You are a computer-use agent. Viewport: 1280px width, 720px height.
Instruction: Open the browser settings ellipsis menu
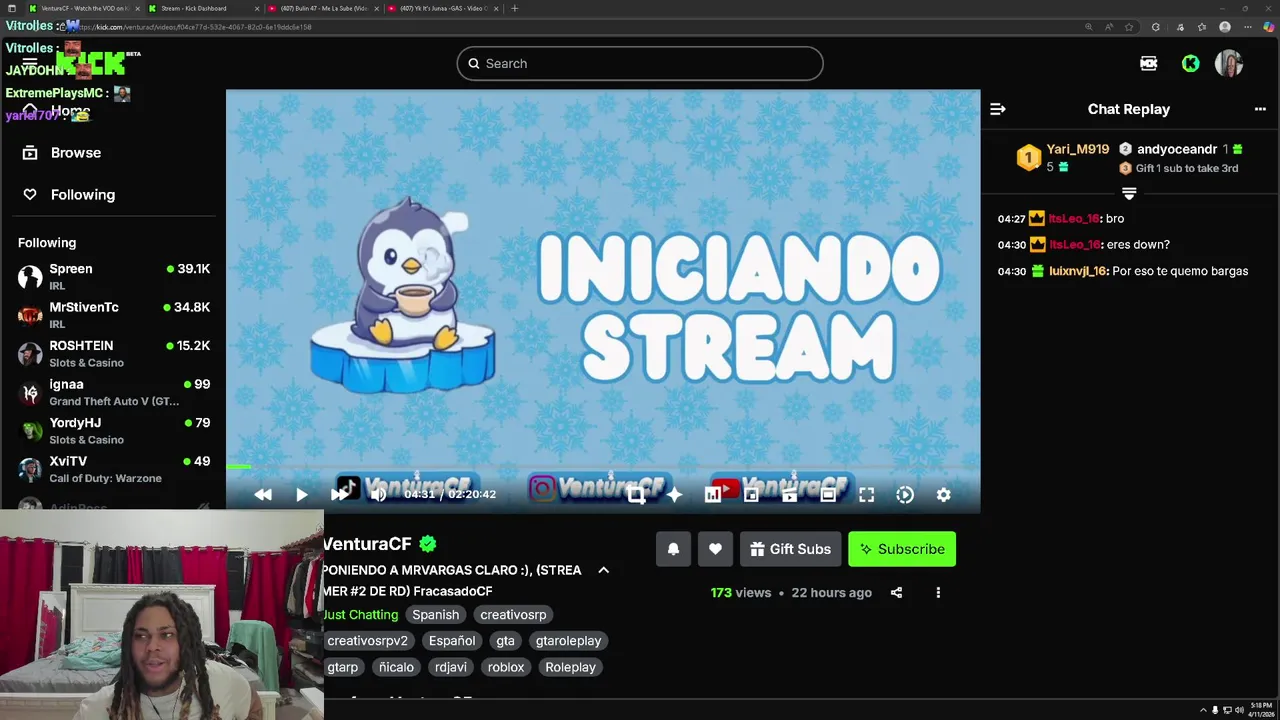tap(1246, 27)
